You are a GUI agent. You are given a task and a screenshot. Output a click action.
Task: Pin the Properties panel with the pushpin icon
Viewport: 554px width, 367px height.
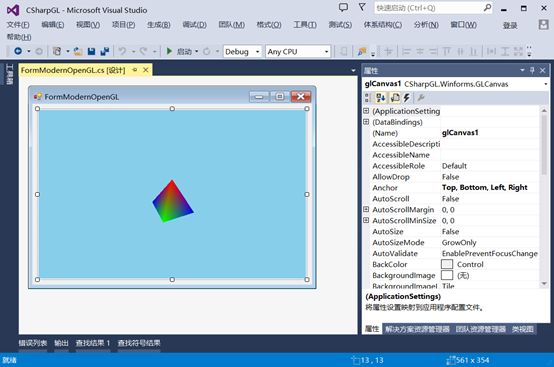pos(532,70)
